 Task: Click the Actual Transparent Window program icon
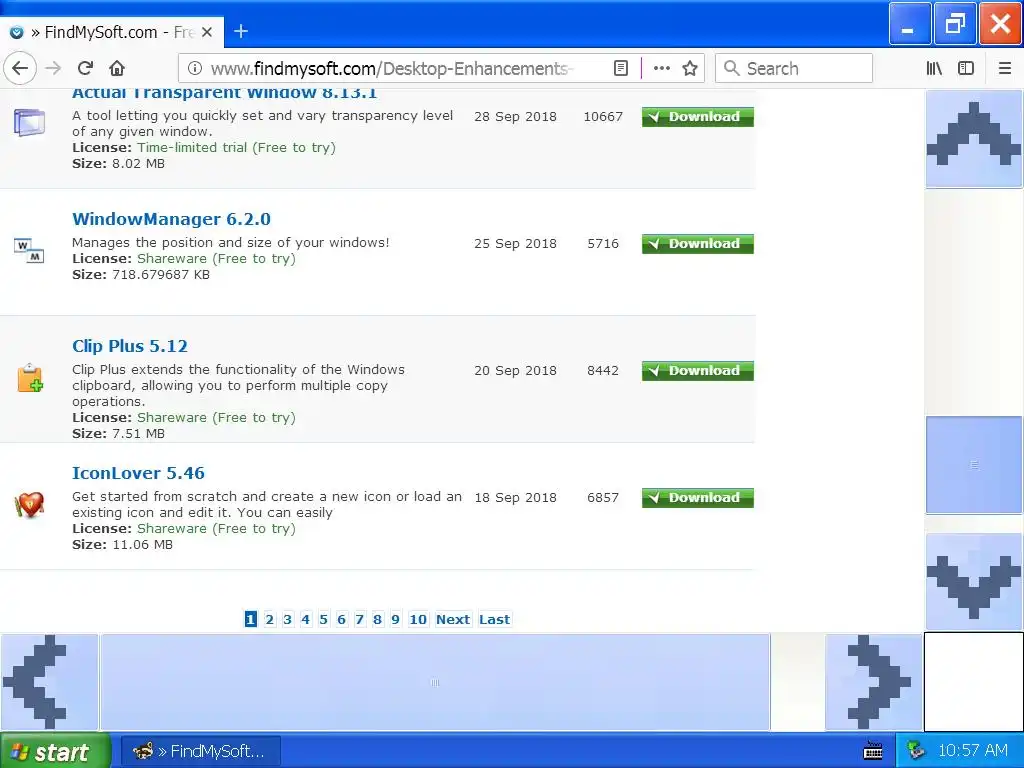point(29,122)
